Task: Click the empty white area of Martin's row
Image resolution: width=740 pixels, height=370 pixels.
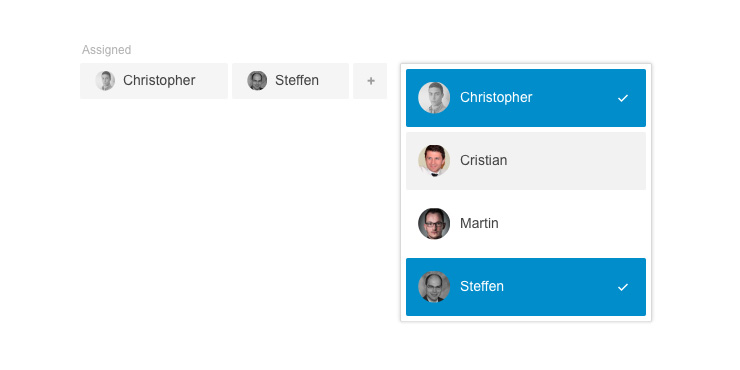Action: (571, 224)
